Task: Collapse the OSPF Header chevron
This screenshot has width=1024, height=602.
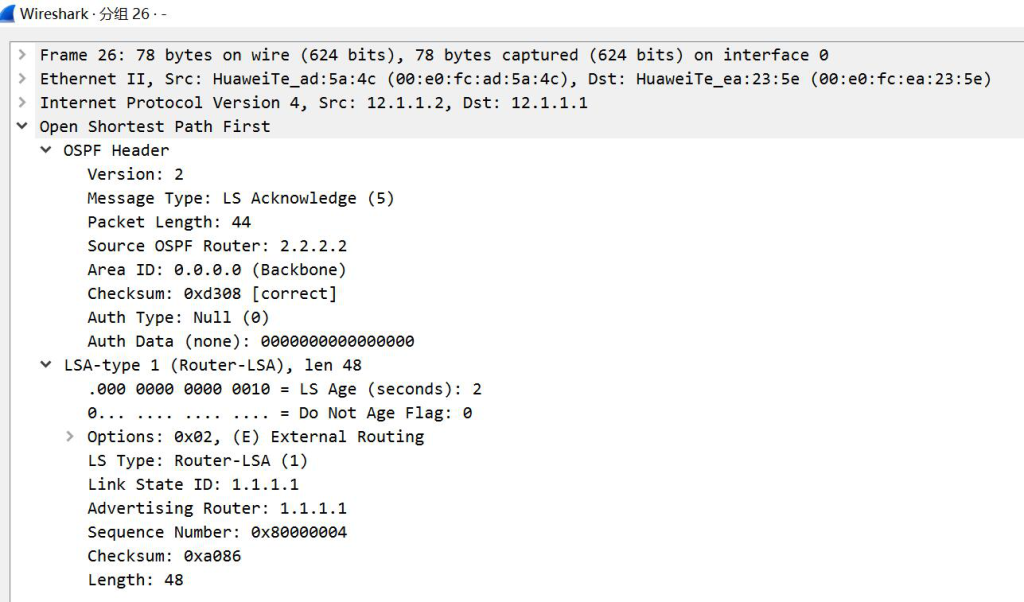Action: click(x=46, y=150)
